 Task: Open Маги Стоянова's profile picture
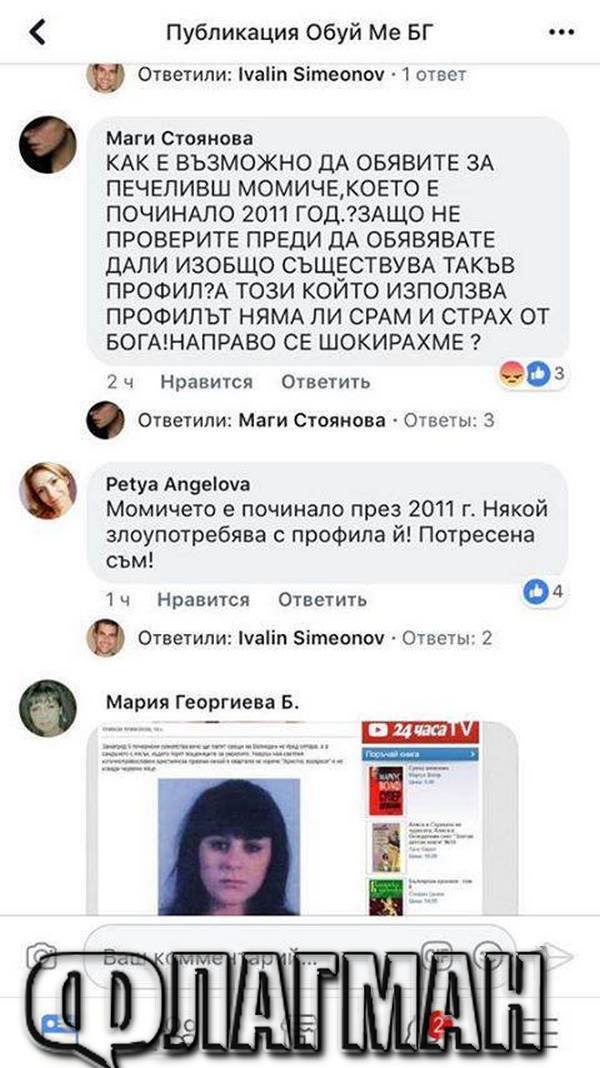pos(48,144)
